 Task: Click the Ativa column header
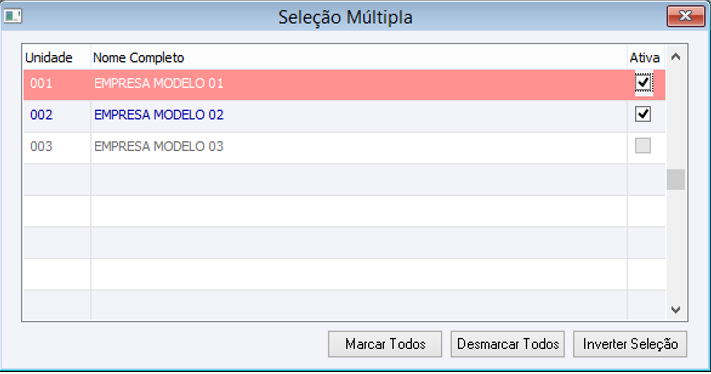click(x=646, y=58)
